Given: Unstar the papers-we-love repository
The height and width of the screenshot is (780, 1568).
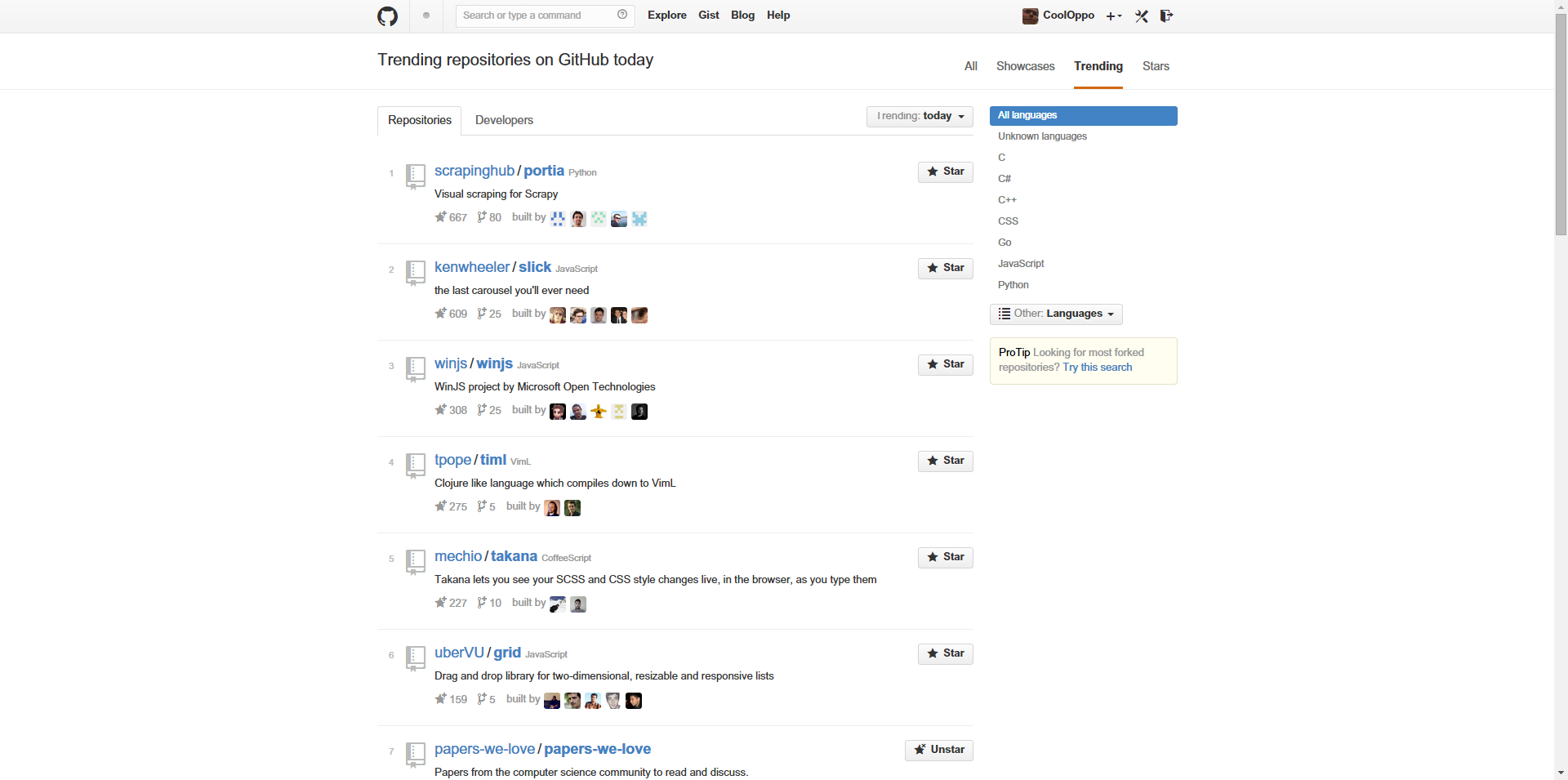Looking at the screenshot, I should [939, 750].
